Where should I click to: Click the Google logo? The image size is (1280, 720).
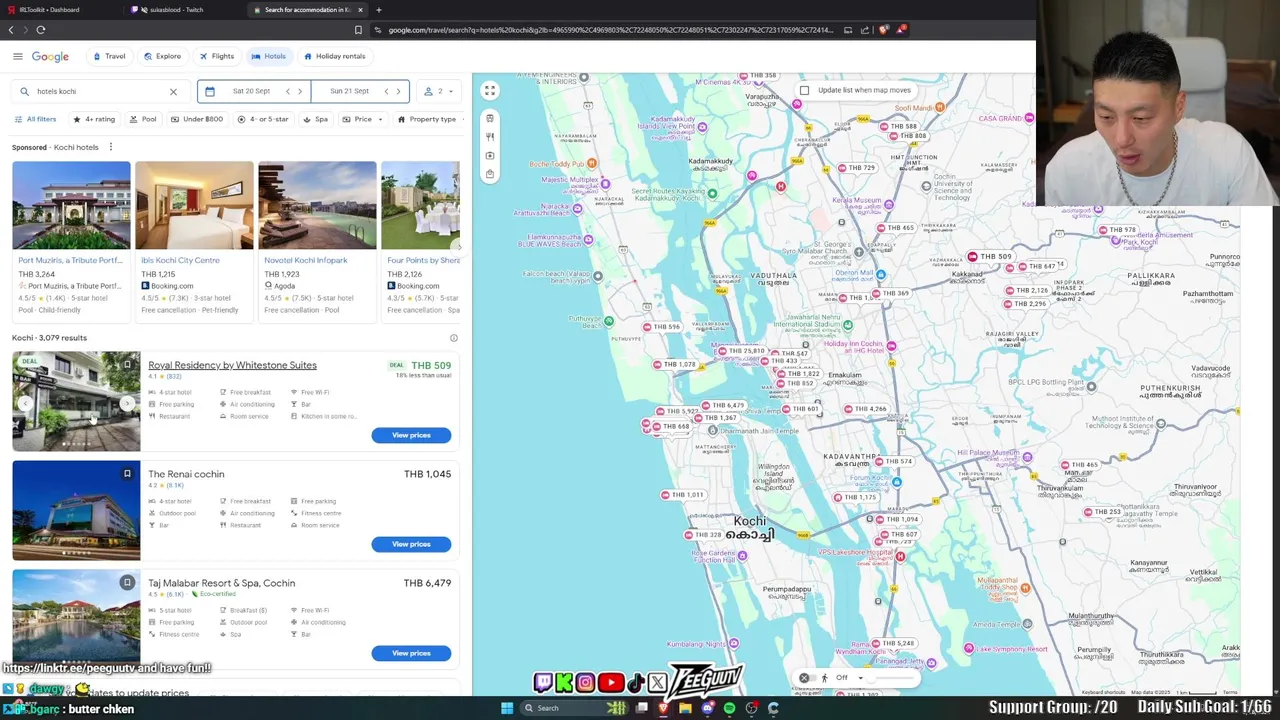50,57
